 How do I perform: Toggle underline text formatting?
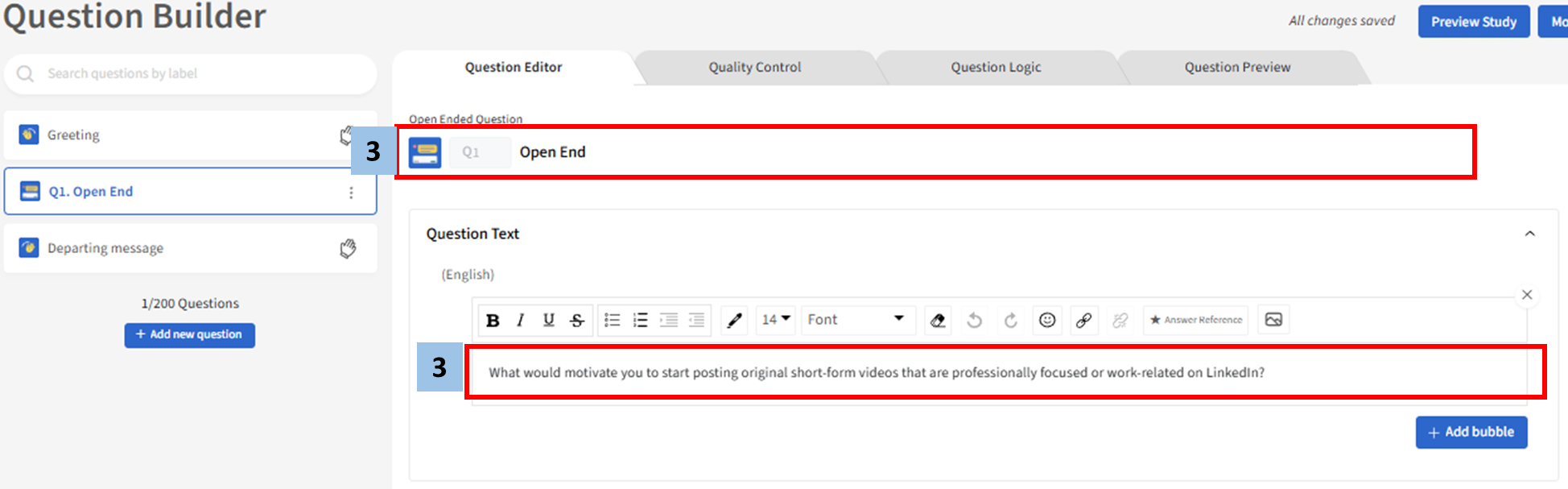pos(549,321)
